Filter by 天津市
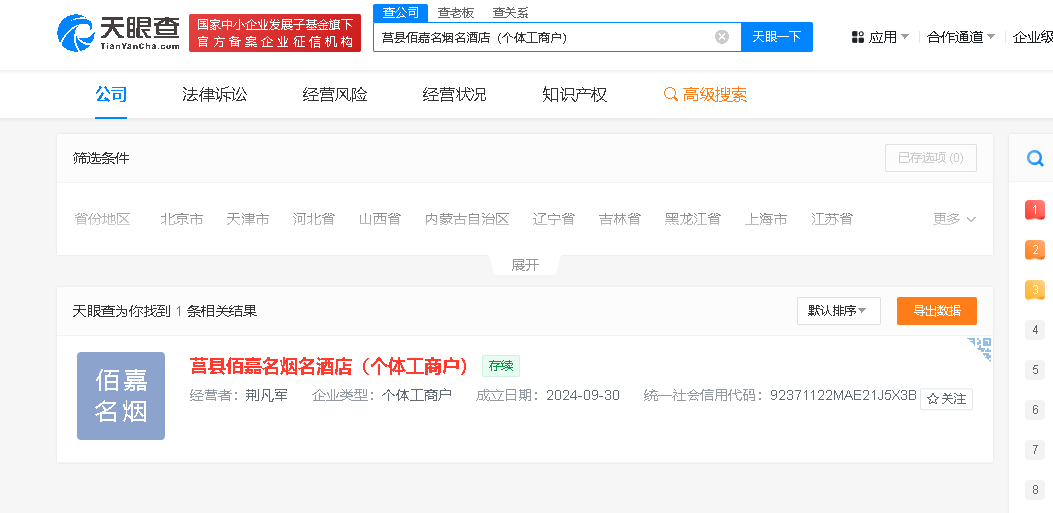Image resolution: width=1053 pixels, height=513 pixels. (x=248, y=219)
